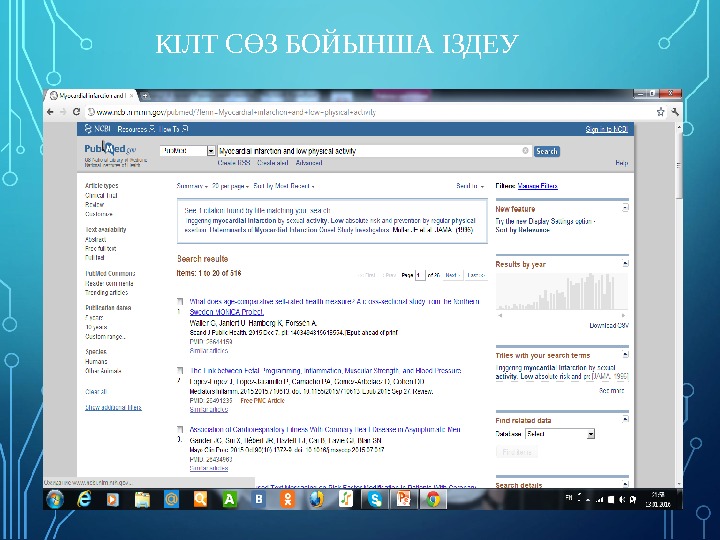Filter by Free full text availability

tap(101, 248)
